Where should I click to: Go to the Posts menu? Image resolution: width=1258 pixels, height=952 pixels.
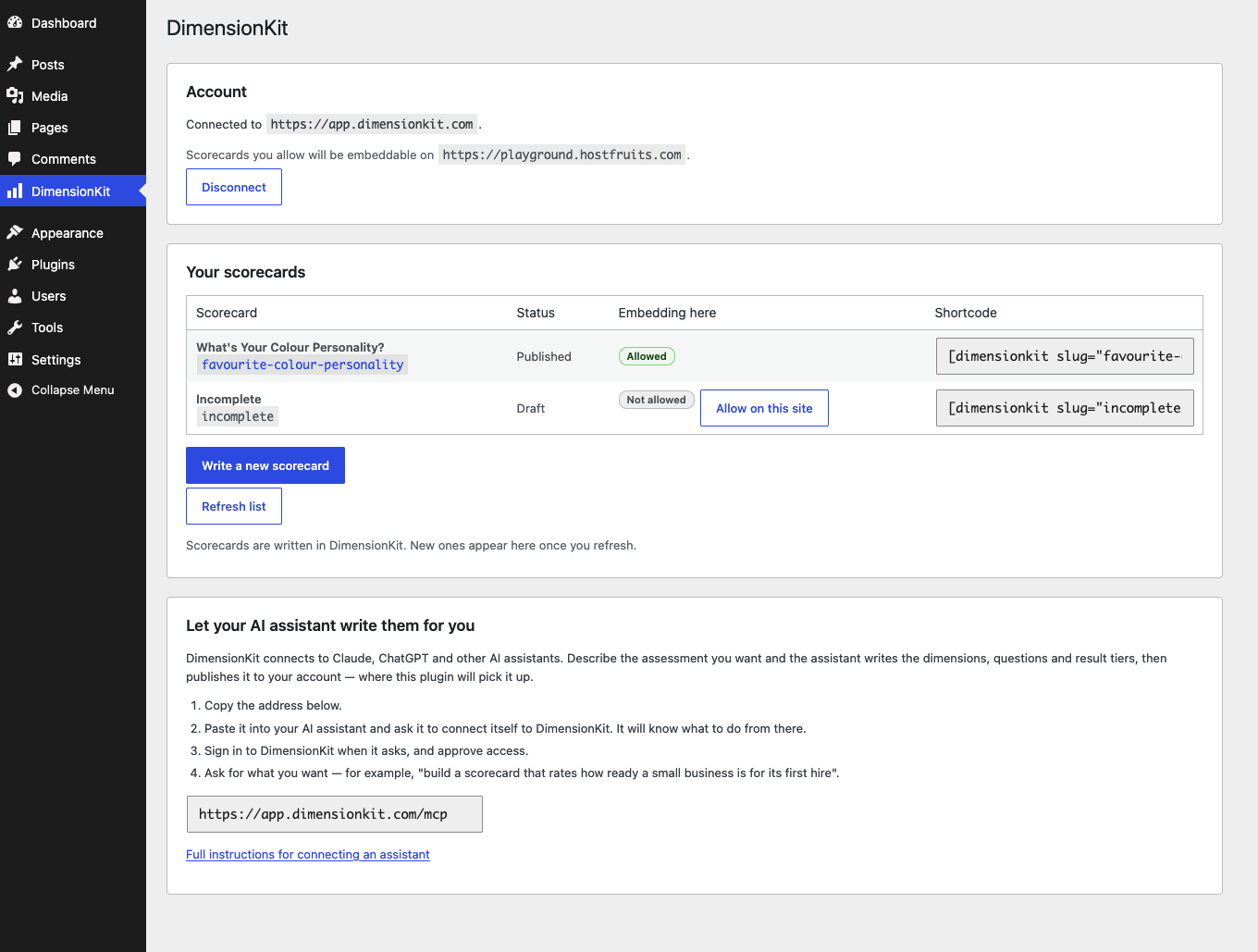[x=48, y=65]
